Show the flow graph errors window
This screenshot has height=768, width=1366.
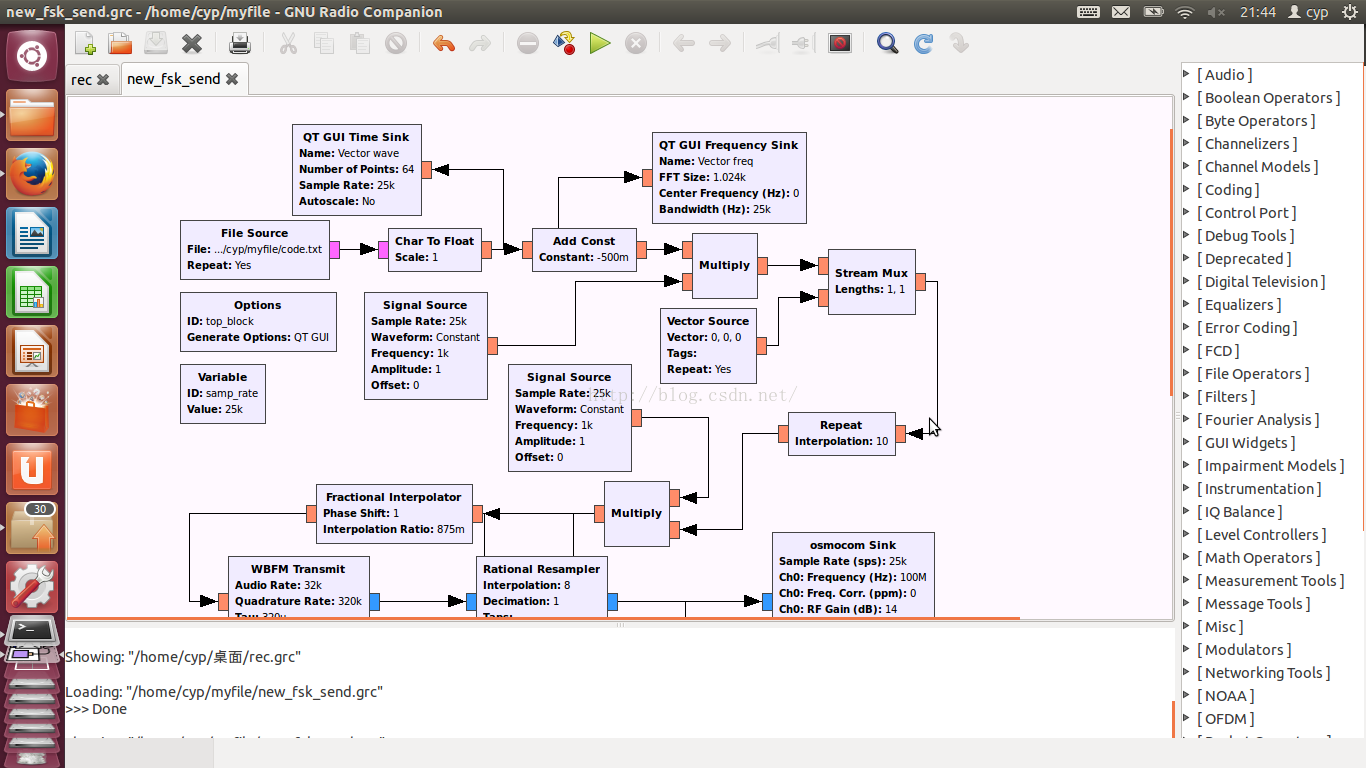click(x=528, y=43)
